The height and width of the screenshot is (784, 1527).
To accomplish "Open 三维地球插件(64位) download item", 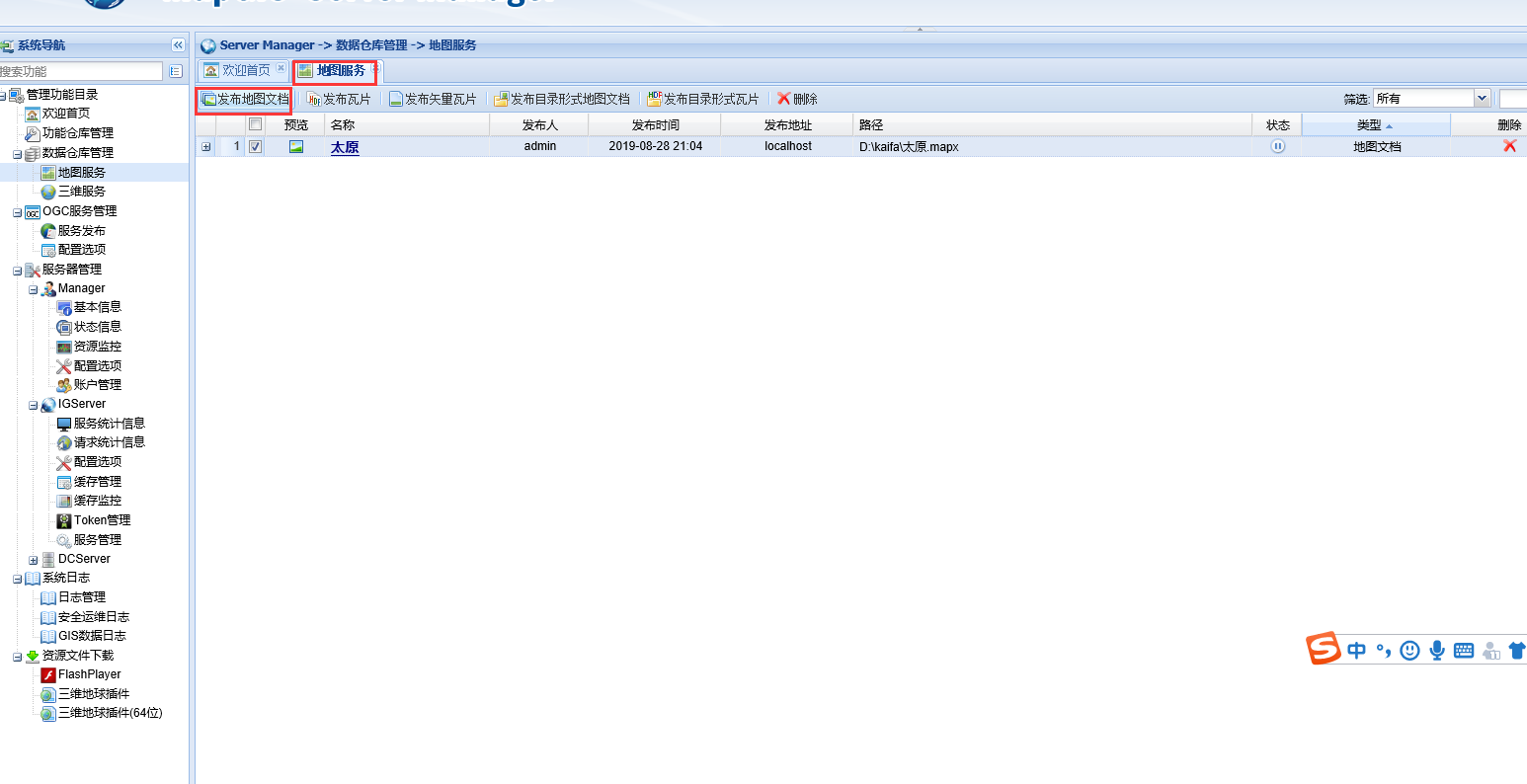I will [x=110, y=713].
